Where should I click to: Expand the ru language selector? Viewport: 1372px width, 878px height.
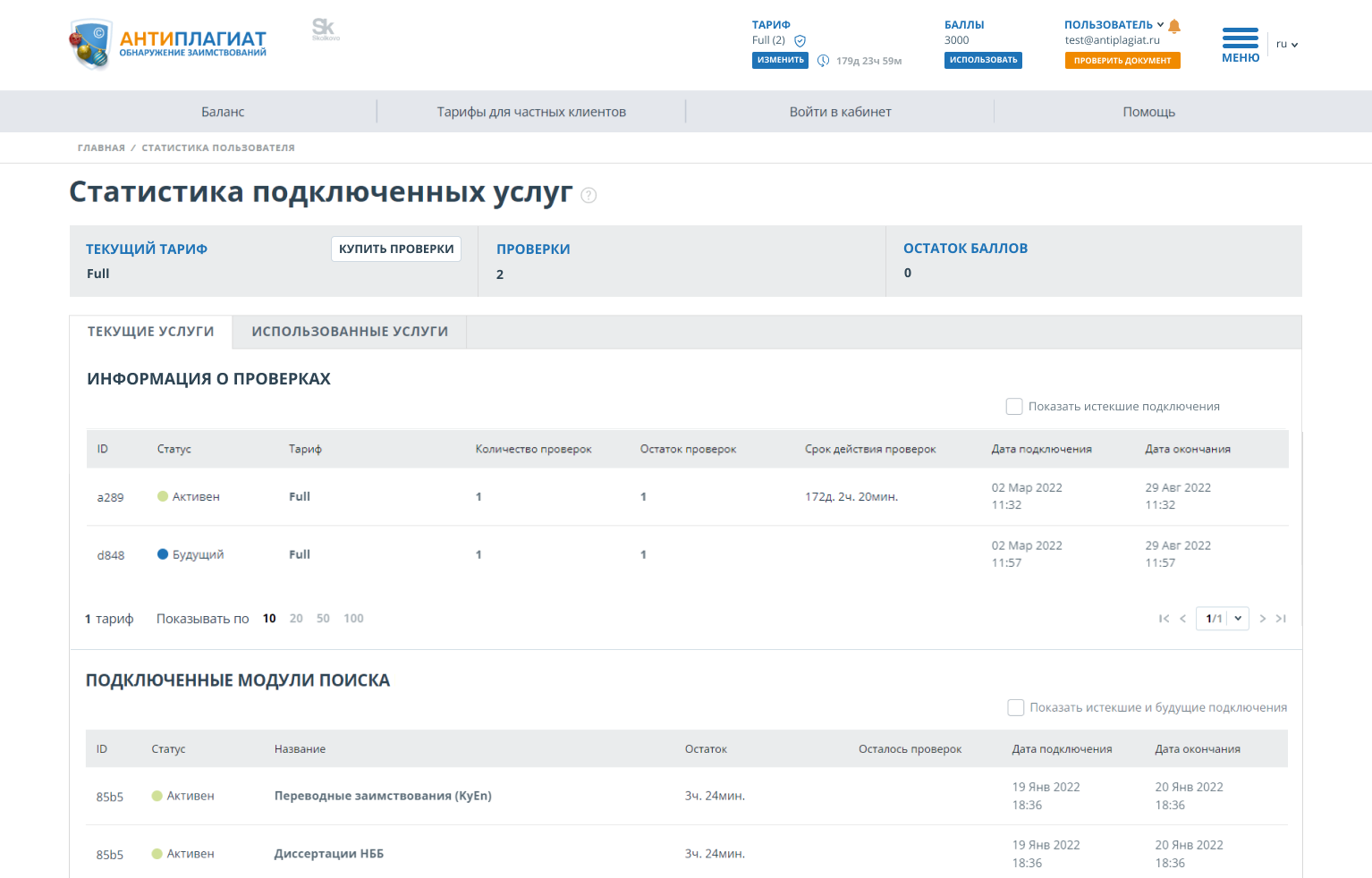point(1286,44)
